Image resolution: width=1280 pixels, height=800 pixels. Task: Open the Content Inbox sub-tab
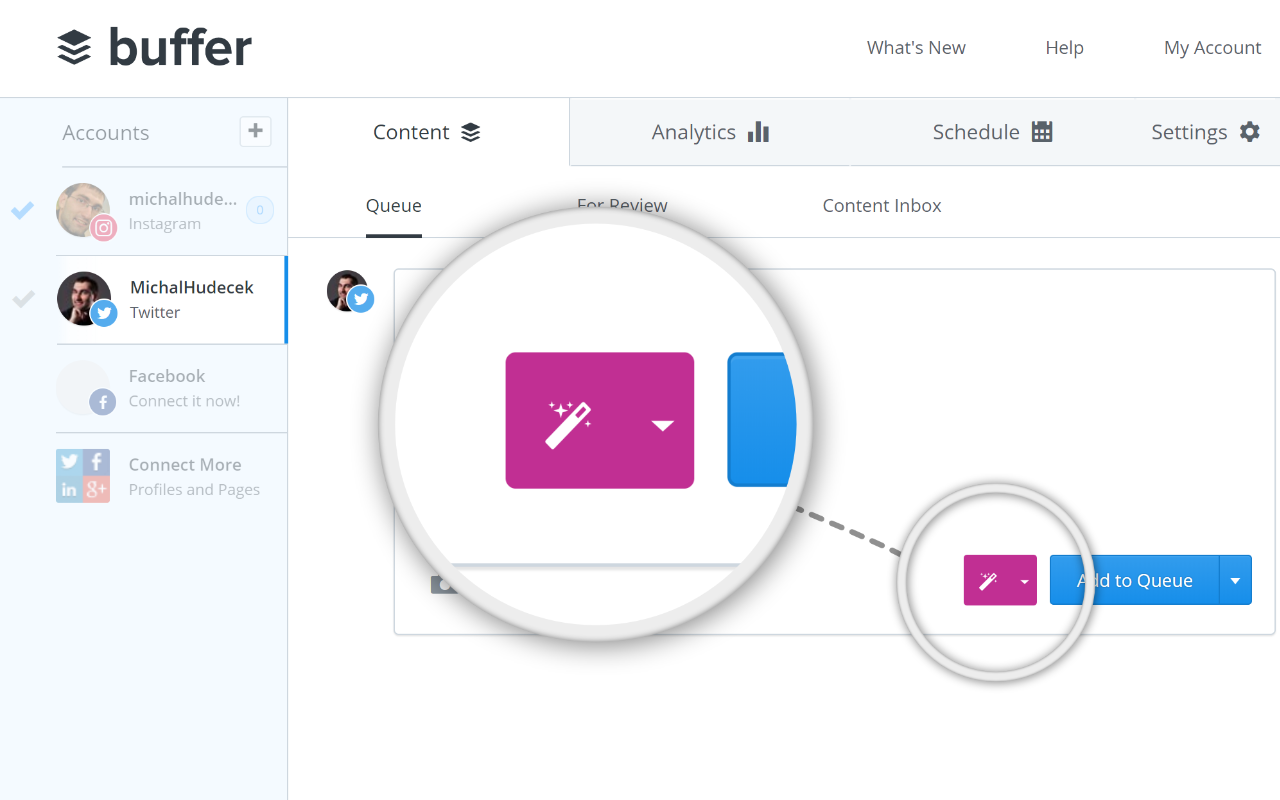[881, 206]
